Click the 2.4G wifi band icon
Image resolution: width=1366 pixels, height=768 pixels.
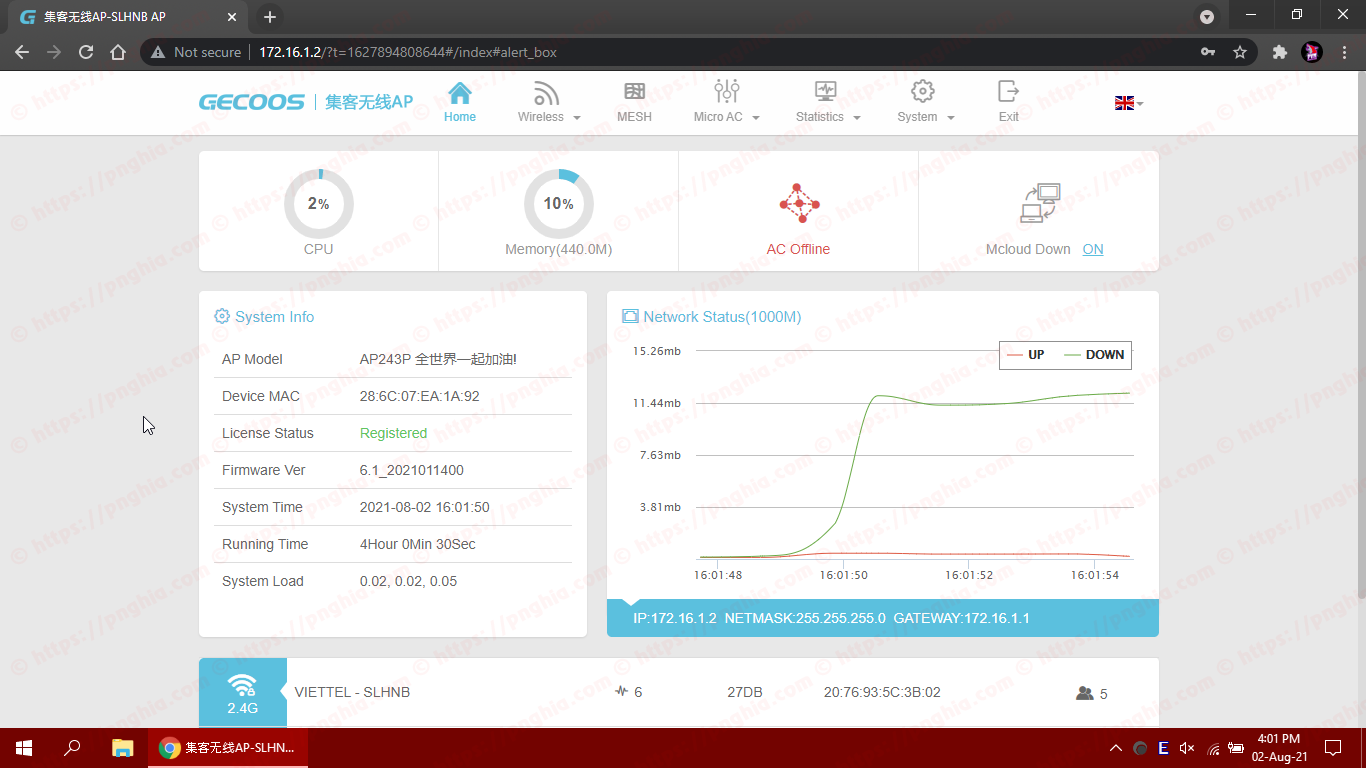[x=242, y=685]
